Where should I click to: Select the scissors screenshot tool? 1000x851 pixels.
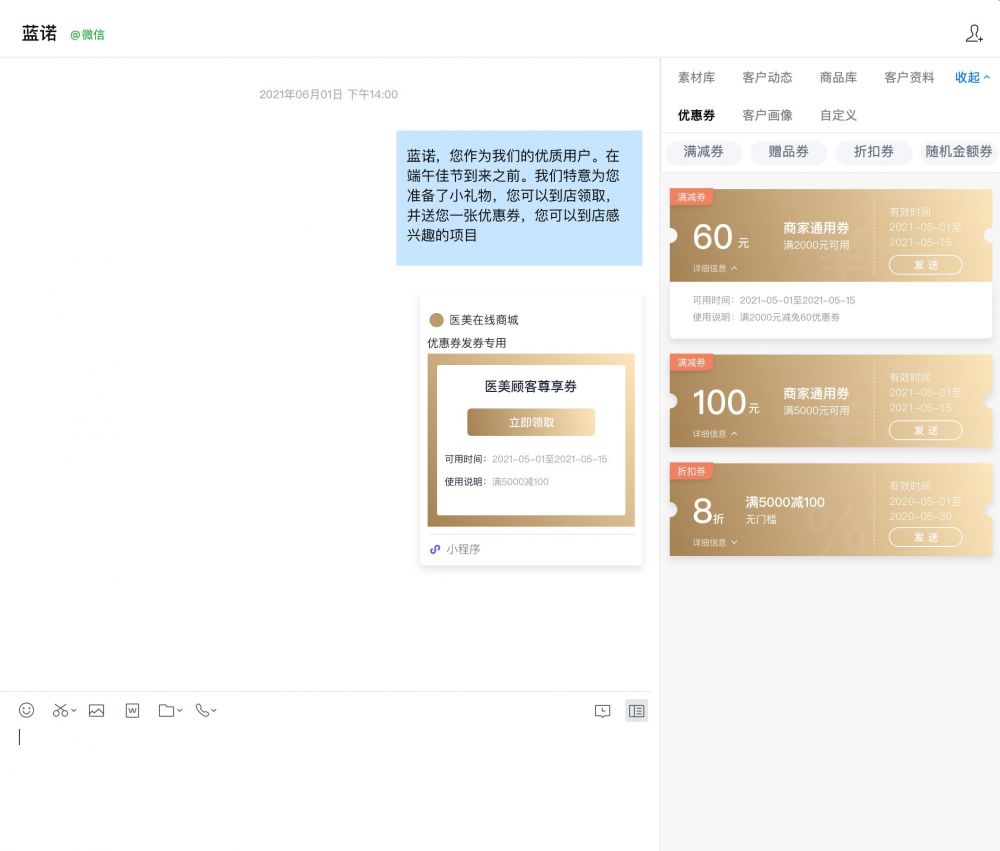[x=60, y=710]
